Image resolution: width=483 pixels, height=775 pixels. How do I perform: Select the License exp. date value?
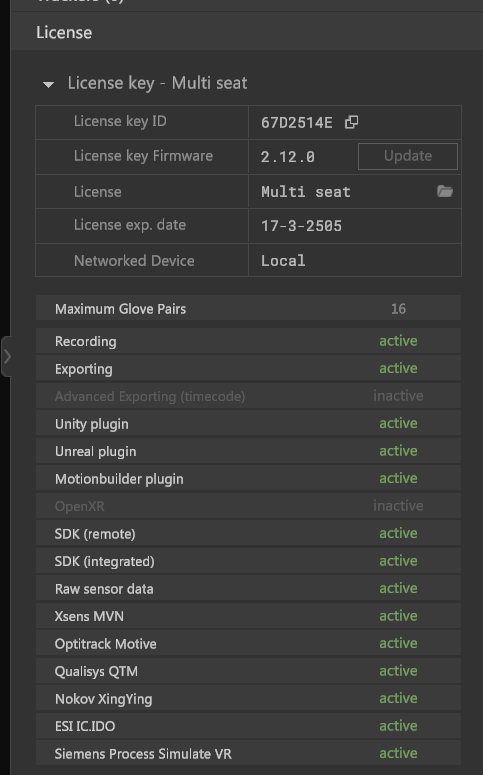pos(302,226)
